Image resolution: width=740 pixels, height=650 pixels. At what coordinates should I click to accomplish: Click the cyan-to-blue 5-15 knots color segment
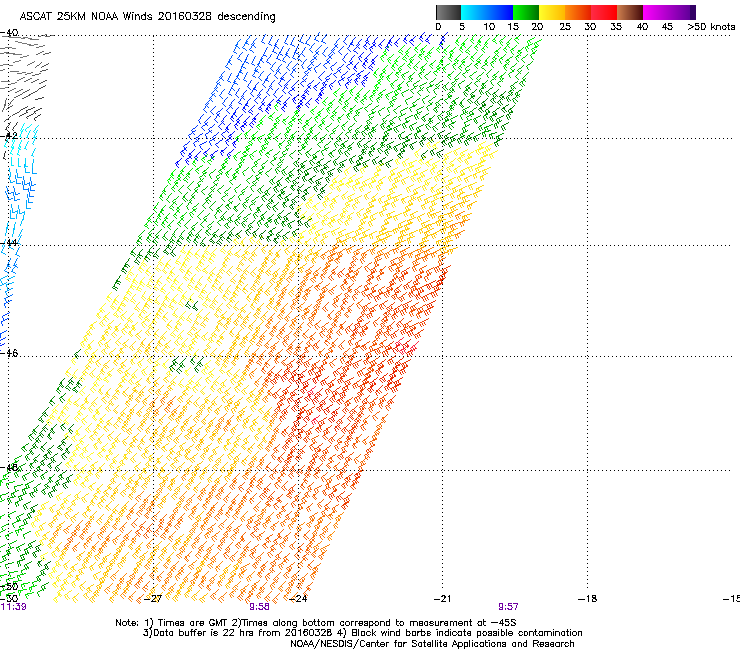(487, 12)
